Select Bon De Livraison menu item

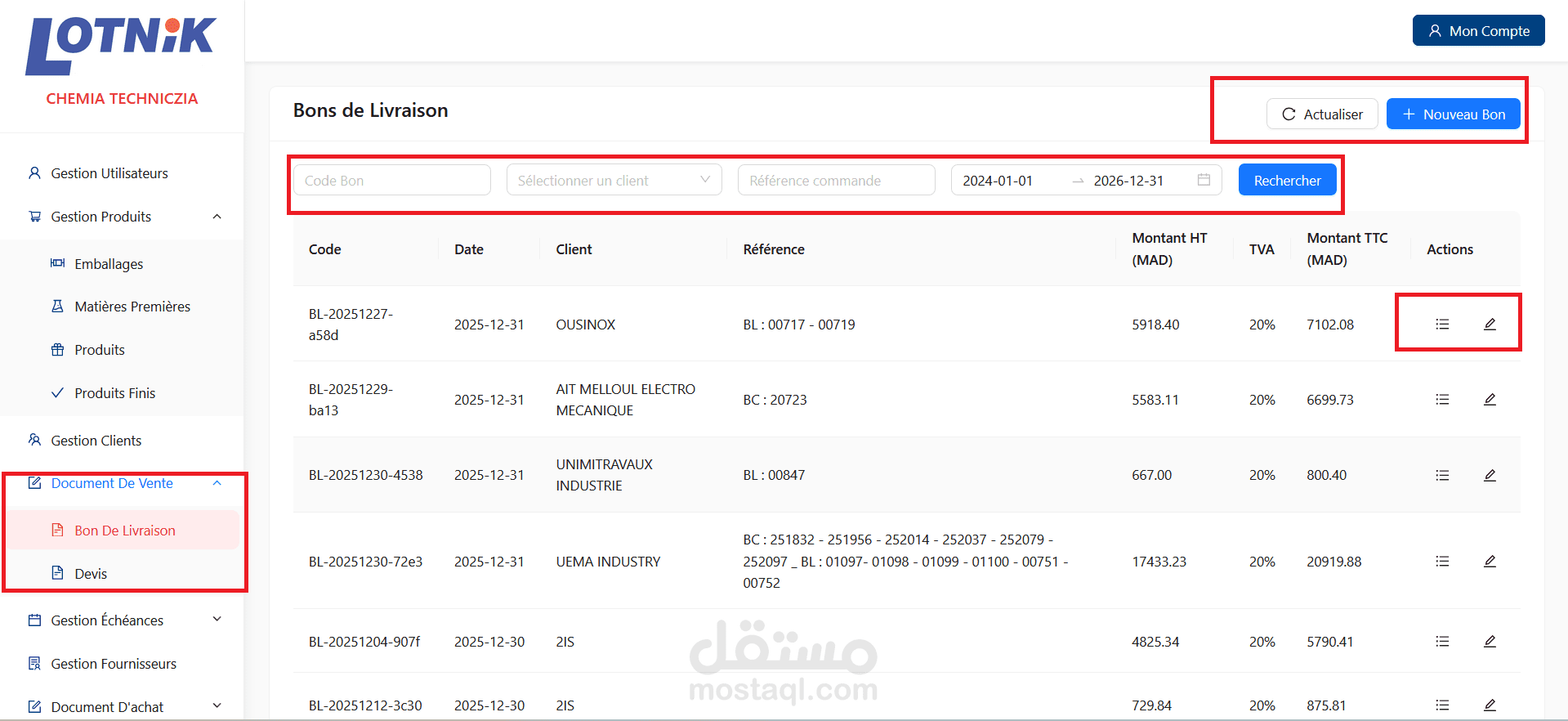[x=122, y=531]
